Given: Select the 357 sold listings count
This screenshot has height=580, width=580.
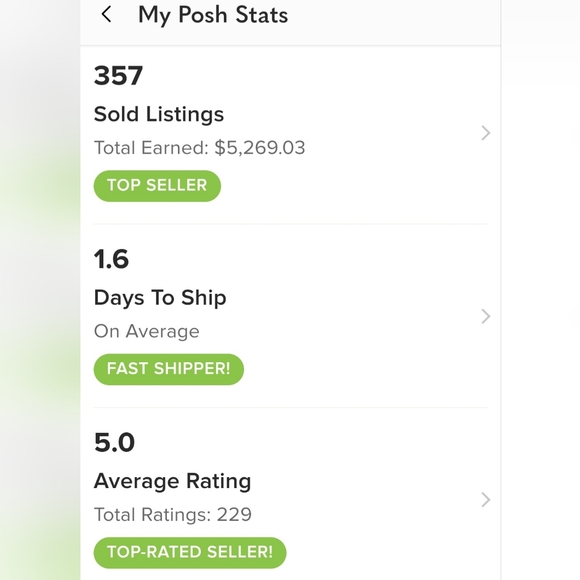Looking at the screenshot, I should coord(118,76).
